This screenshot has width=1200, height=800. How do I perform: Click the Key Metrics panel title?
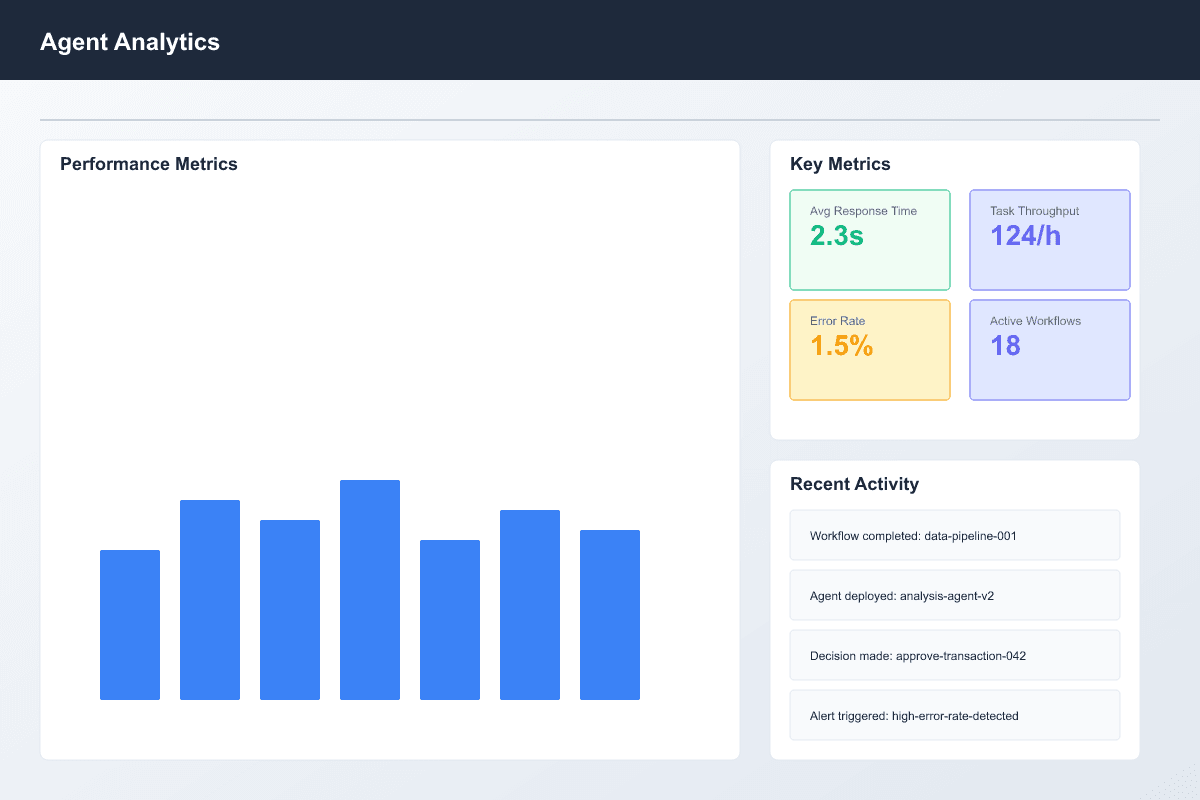pos(840,163)
